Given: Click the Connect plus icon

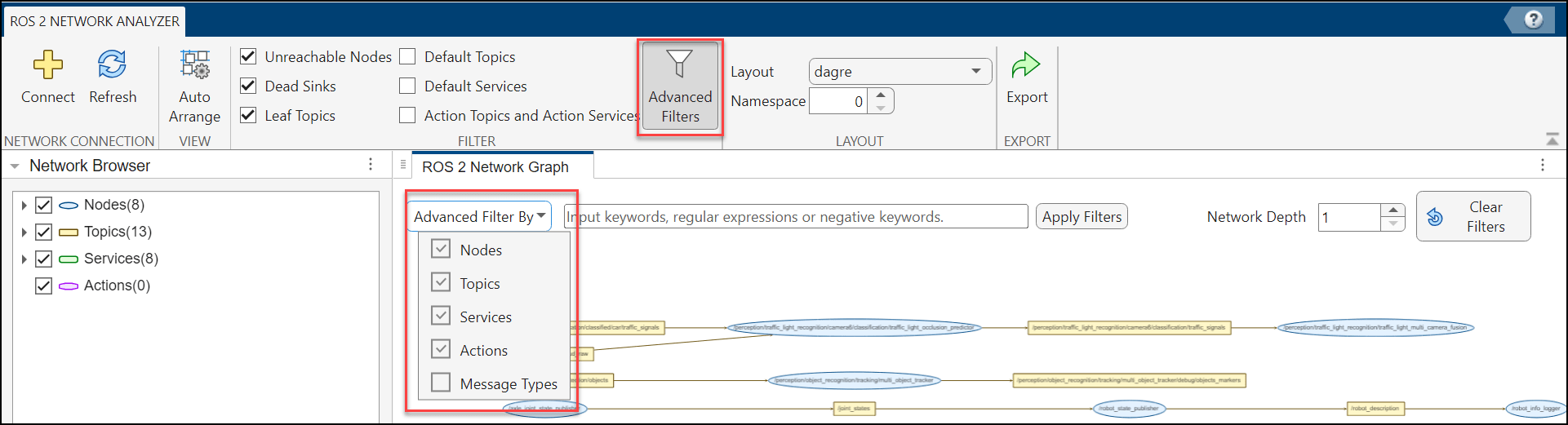Looking at the screenshot, I should click(x=47, y=64).
